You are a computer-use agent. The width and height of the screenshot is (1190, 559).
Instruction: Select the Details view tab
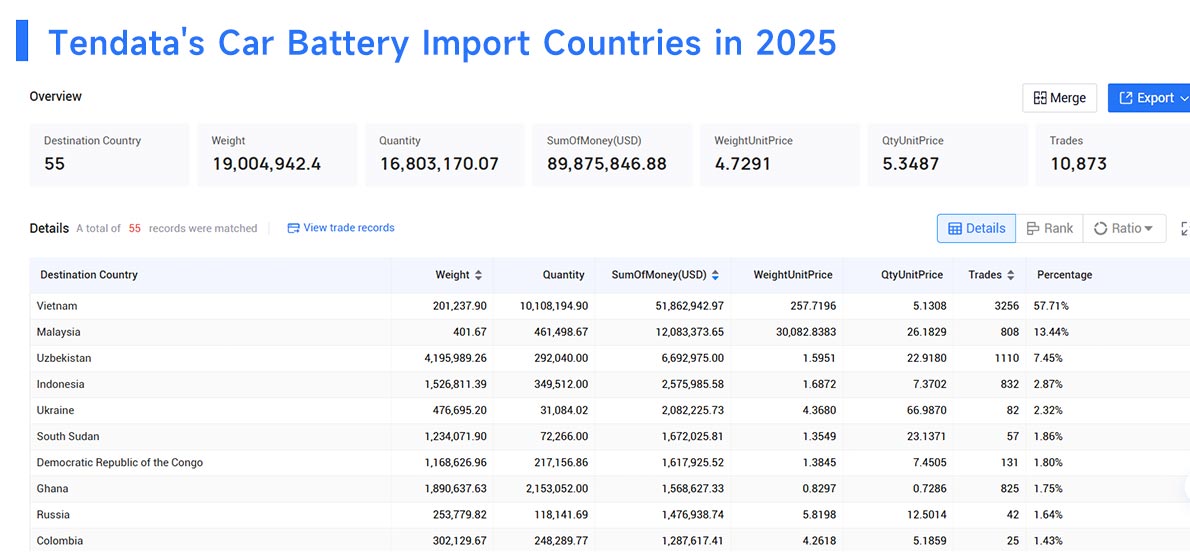pos(976,228)
